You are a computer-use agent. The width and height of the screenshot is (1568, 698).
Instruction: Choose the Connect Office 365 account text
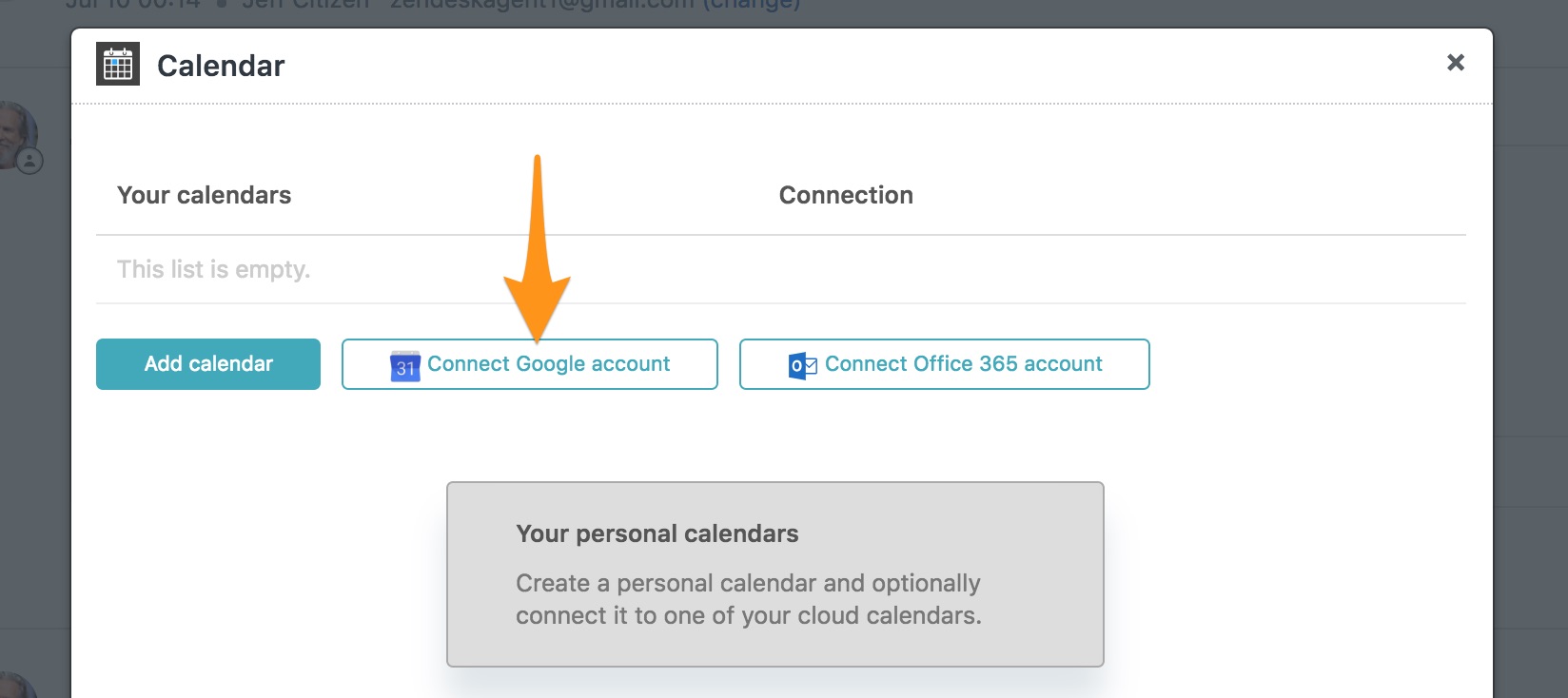tap(964, 364)
